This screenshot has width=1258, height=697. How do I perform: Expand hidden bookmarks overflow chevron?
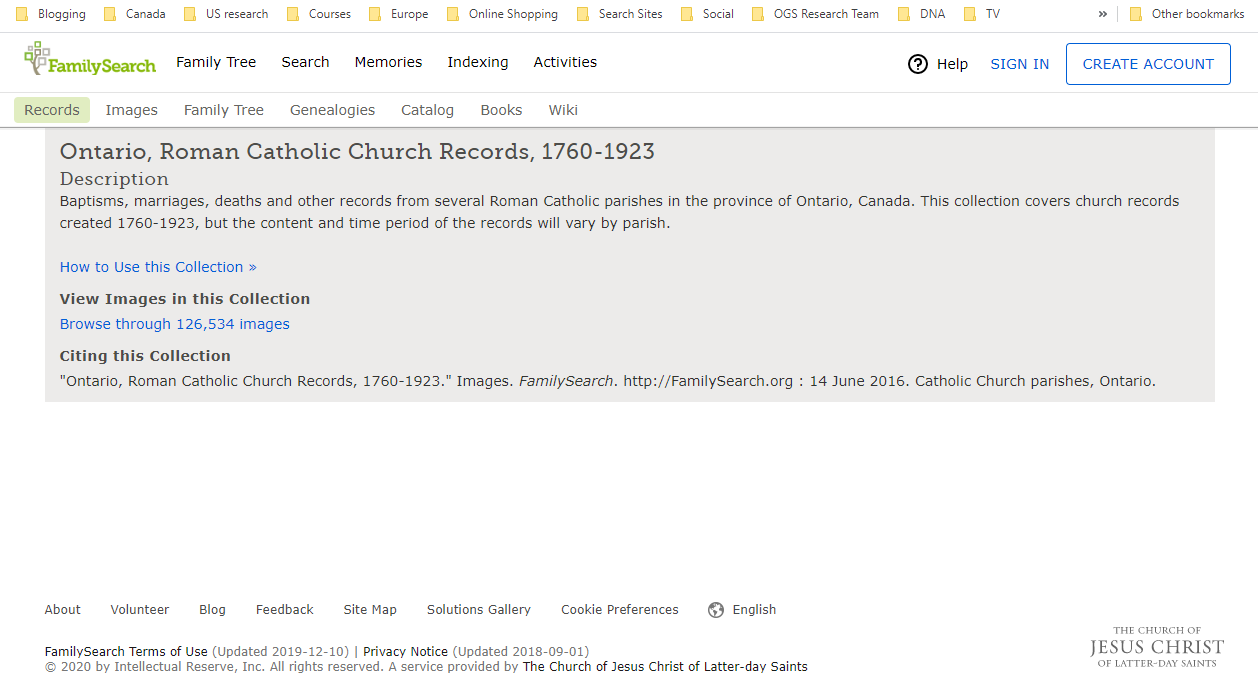[x=1102, y=14]
